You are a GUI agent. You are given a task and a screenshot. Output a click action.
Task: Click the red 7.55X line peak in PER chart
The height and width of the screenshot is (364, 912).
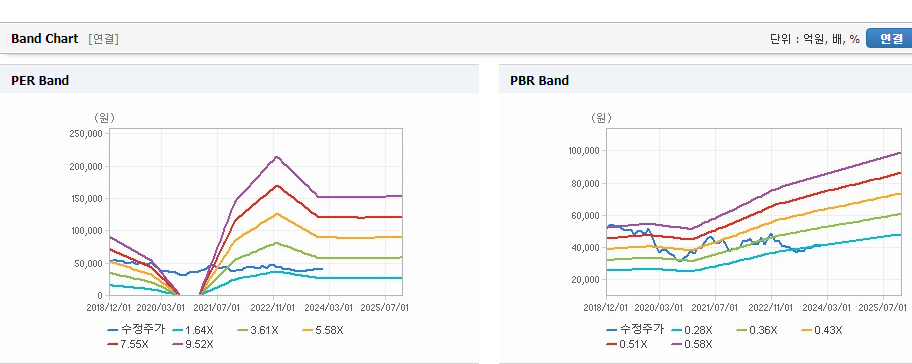point(277,186)
